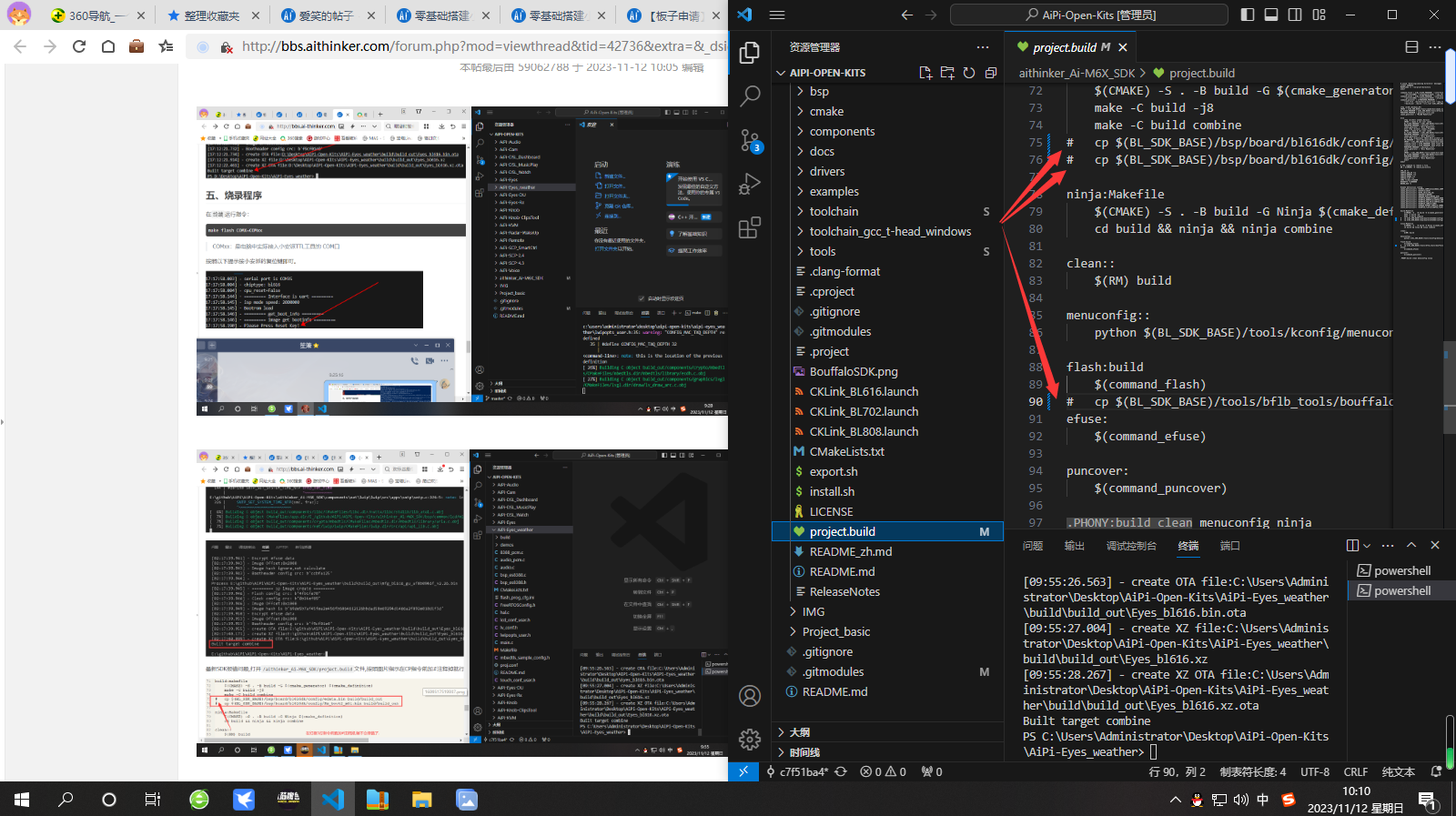Split the terminal panel

[1352, 546]
